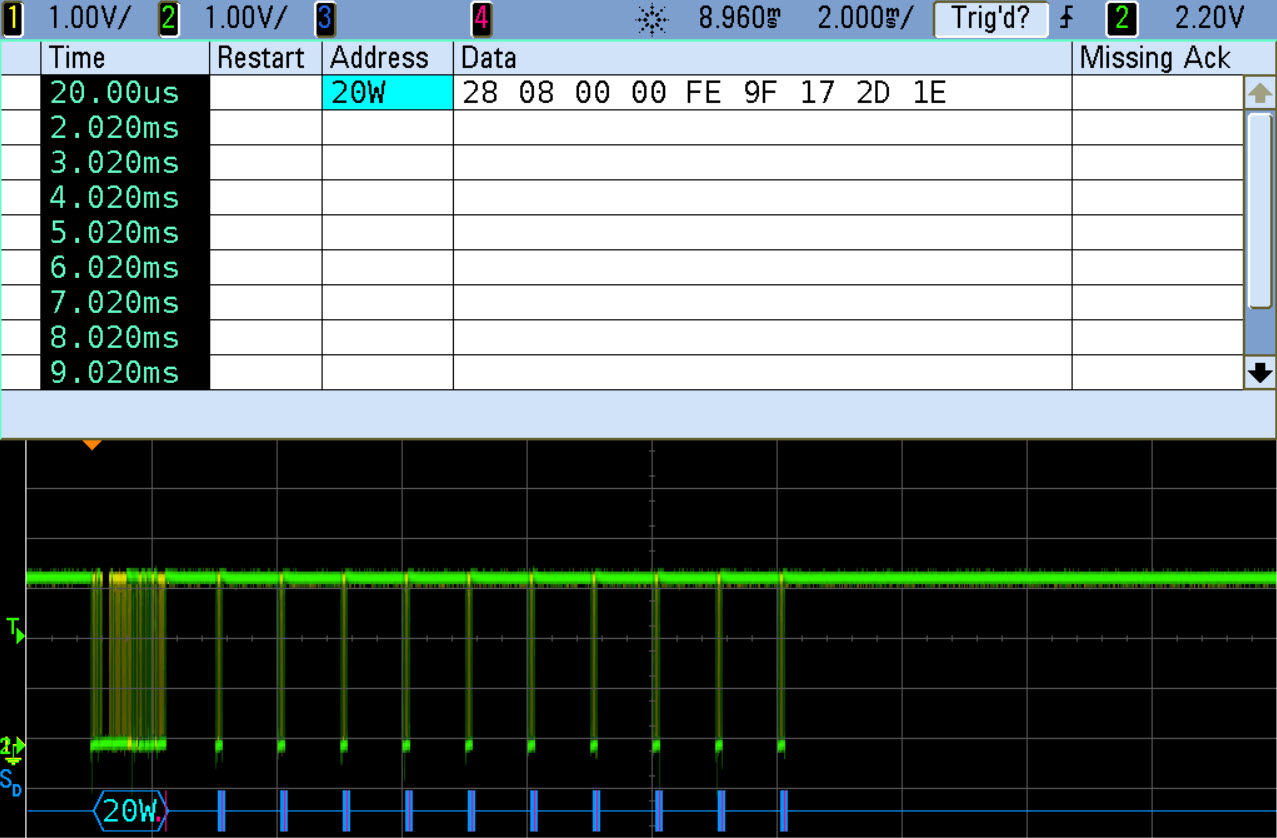
Task: Select channel 1 indicator in the status bar
Action: [13, 18]
